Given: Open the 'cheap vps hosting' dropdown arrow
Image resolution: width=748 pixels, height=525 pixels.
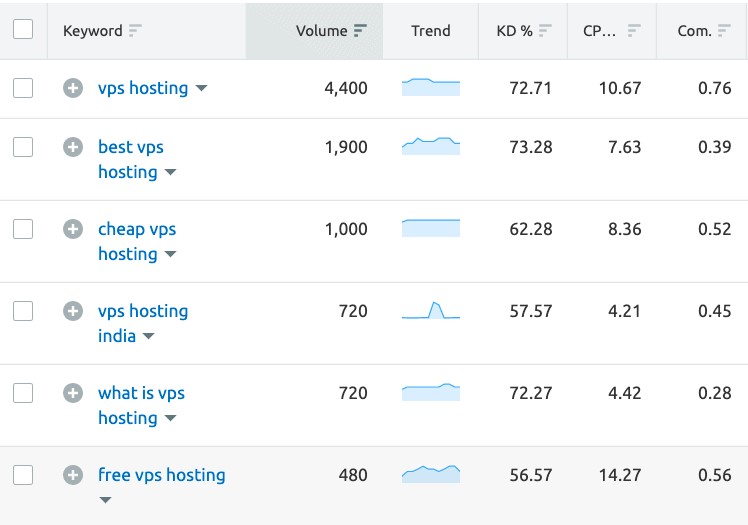Looking at the screenshot, I should coord(170,254).
